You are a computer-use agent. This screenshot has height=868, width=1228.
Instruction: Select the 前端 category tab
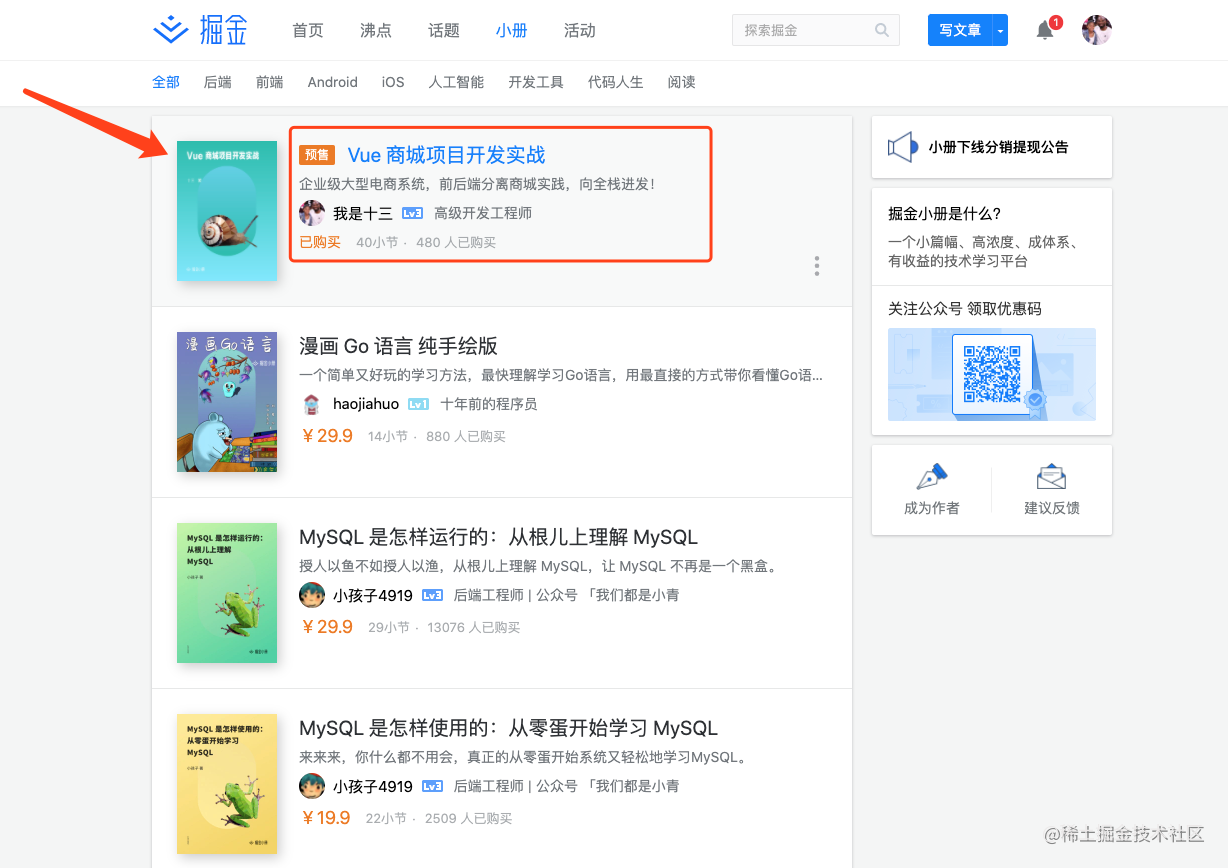coord(270,82)
